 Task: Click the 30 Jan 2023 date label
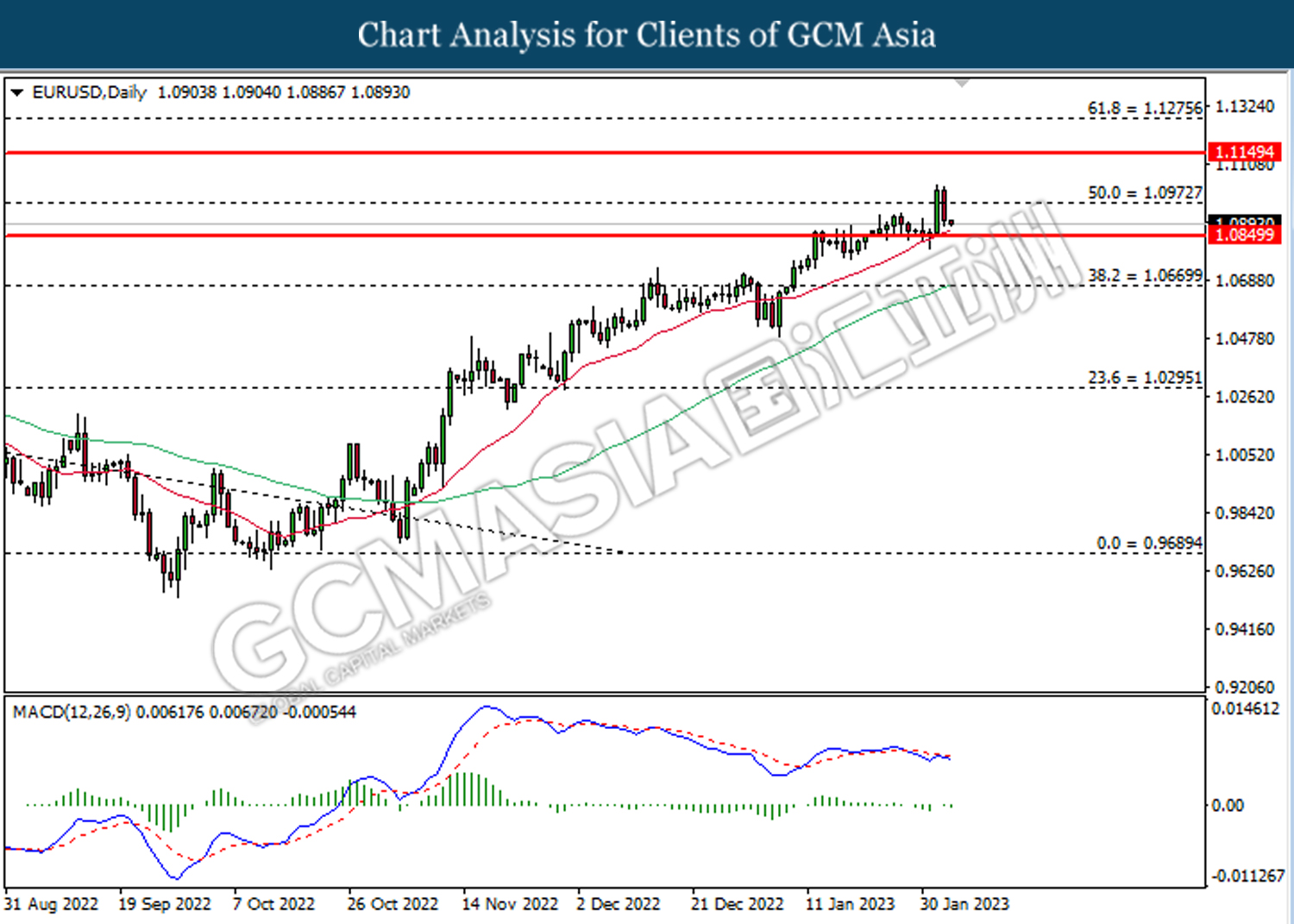coord(964,904)
